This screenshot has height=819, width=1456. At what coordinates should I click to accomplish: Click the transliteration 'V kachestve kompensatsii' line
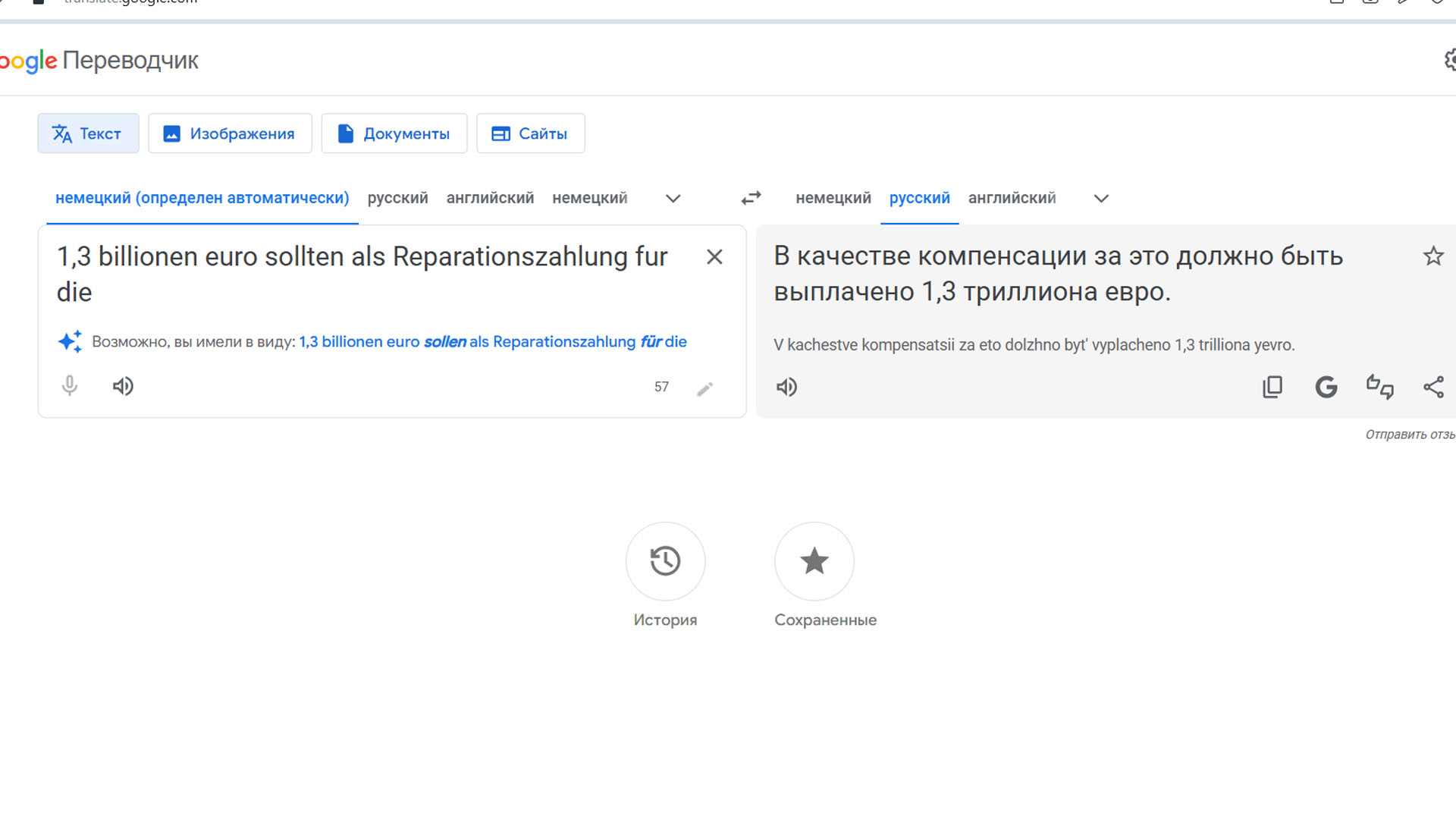1034,345
